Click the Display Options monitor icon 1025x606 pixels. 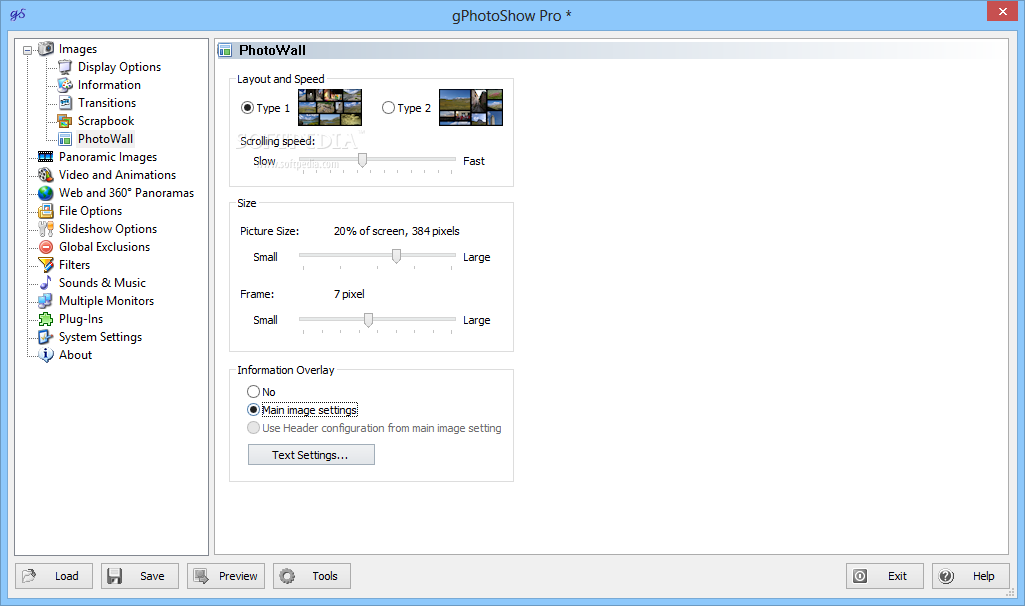coord(65,67)
